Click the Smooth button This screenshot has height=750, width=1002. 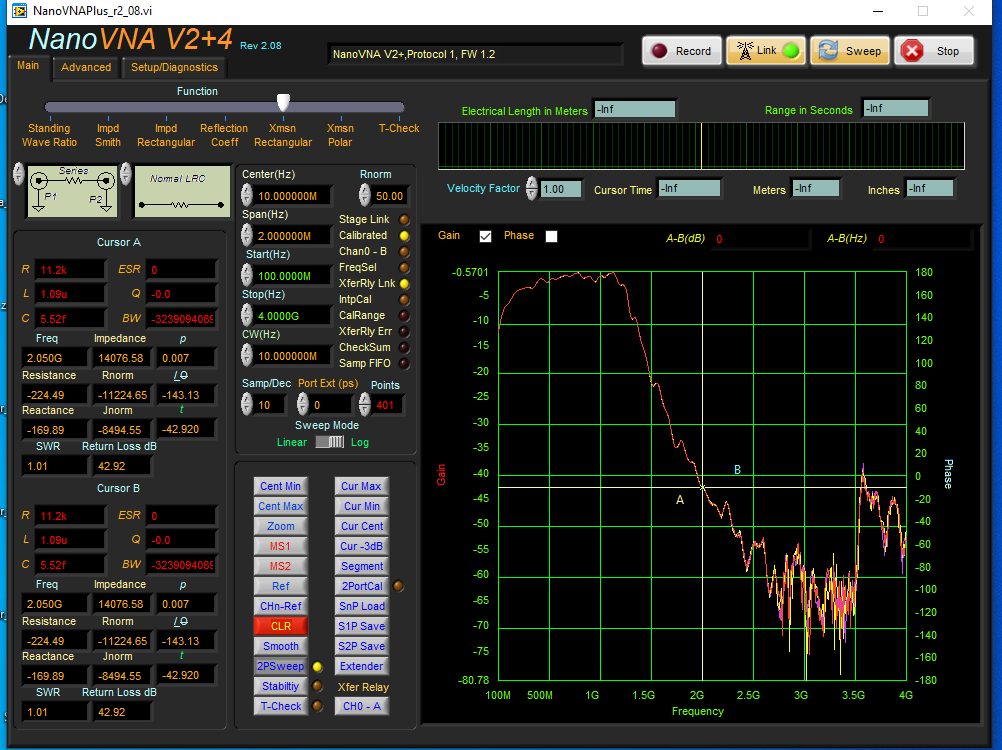click(x=281, y=646)
